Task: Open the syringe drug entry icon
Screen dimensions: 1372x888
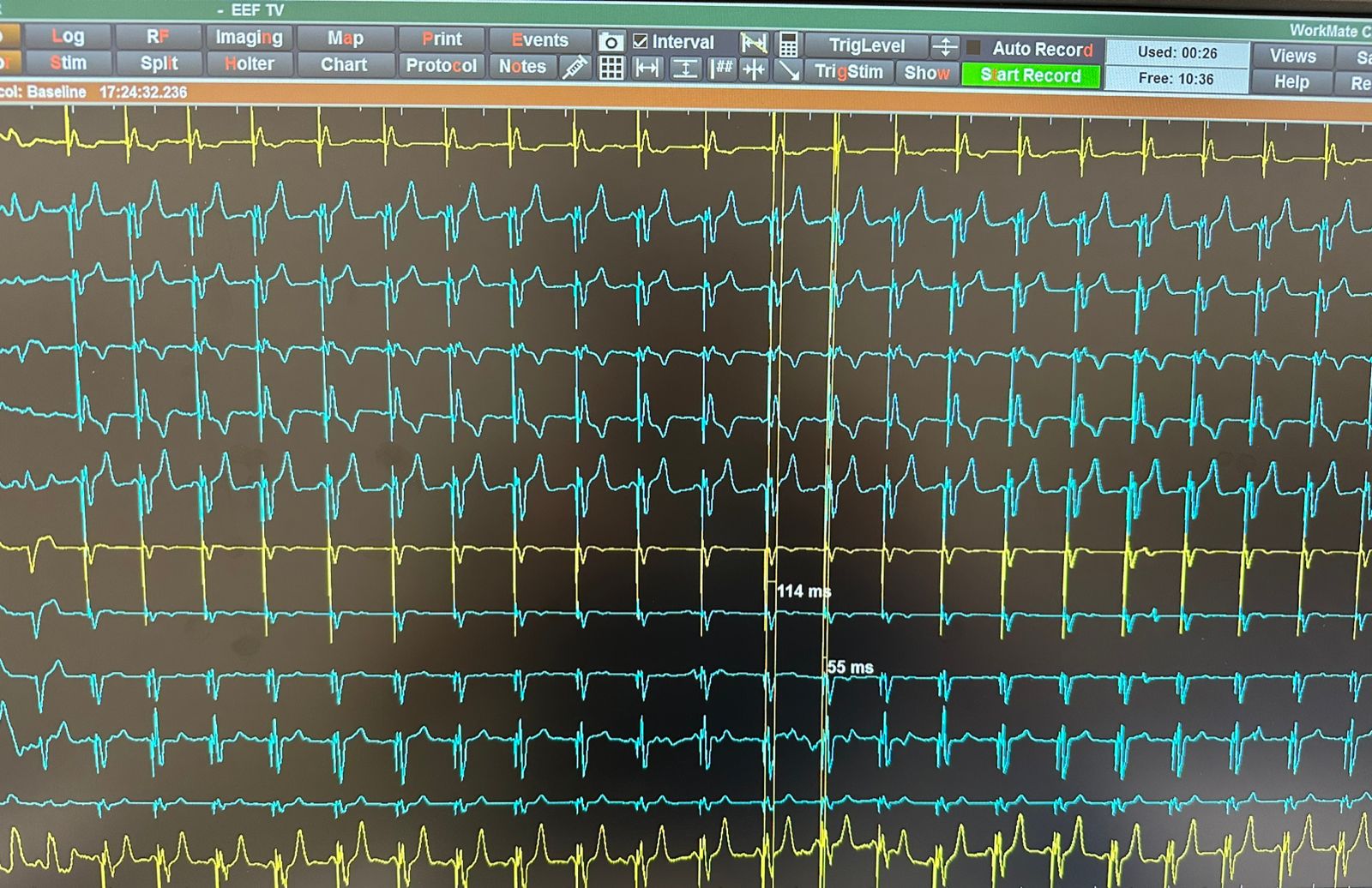Action: click(575, 68)
